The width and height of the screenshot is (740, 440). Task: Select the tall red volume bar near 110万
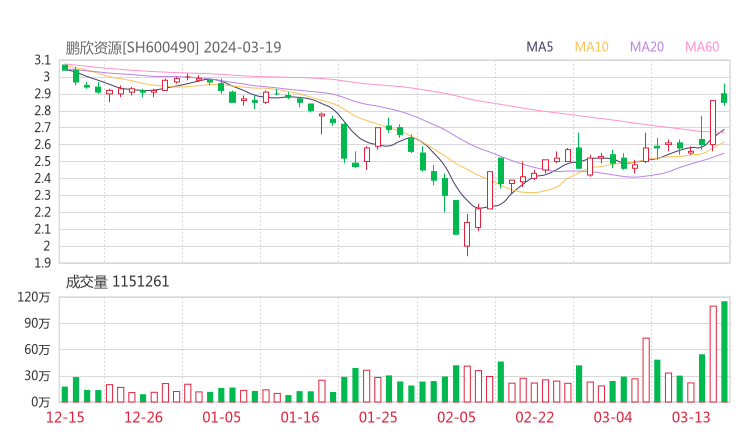click(713, 354)
